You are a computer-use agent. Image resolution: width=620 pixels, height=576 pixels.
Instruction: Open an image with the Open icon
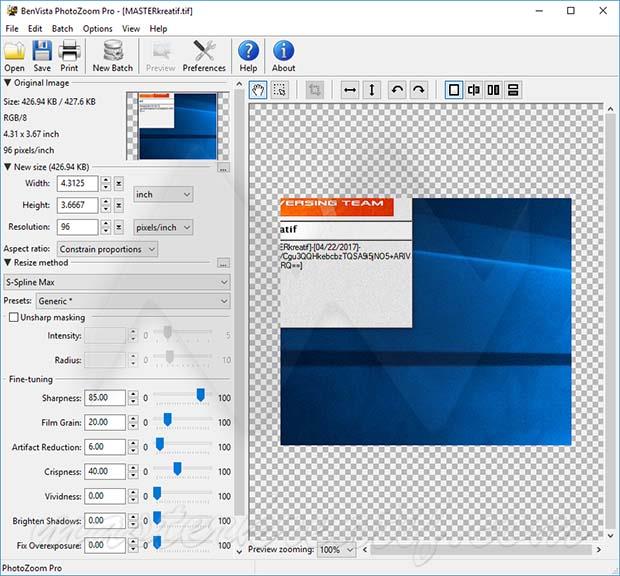pos(14,56)
